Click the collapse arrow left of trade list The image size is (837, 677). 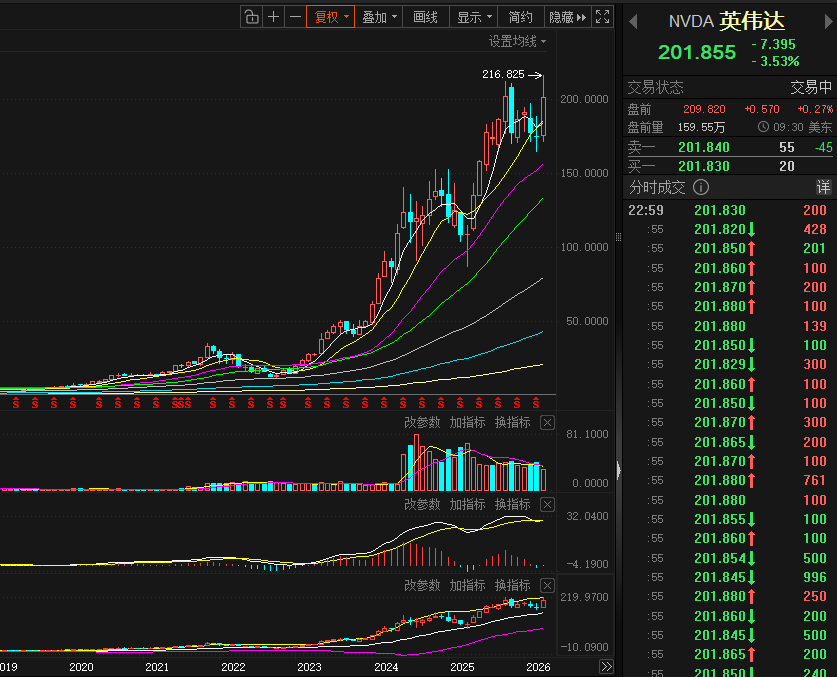click(x=619, y=470)
